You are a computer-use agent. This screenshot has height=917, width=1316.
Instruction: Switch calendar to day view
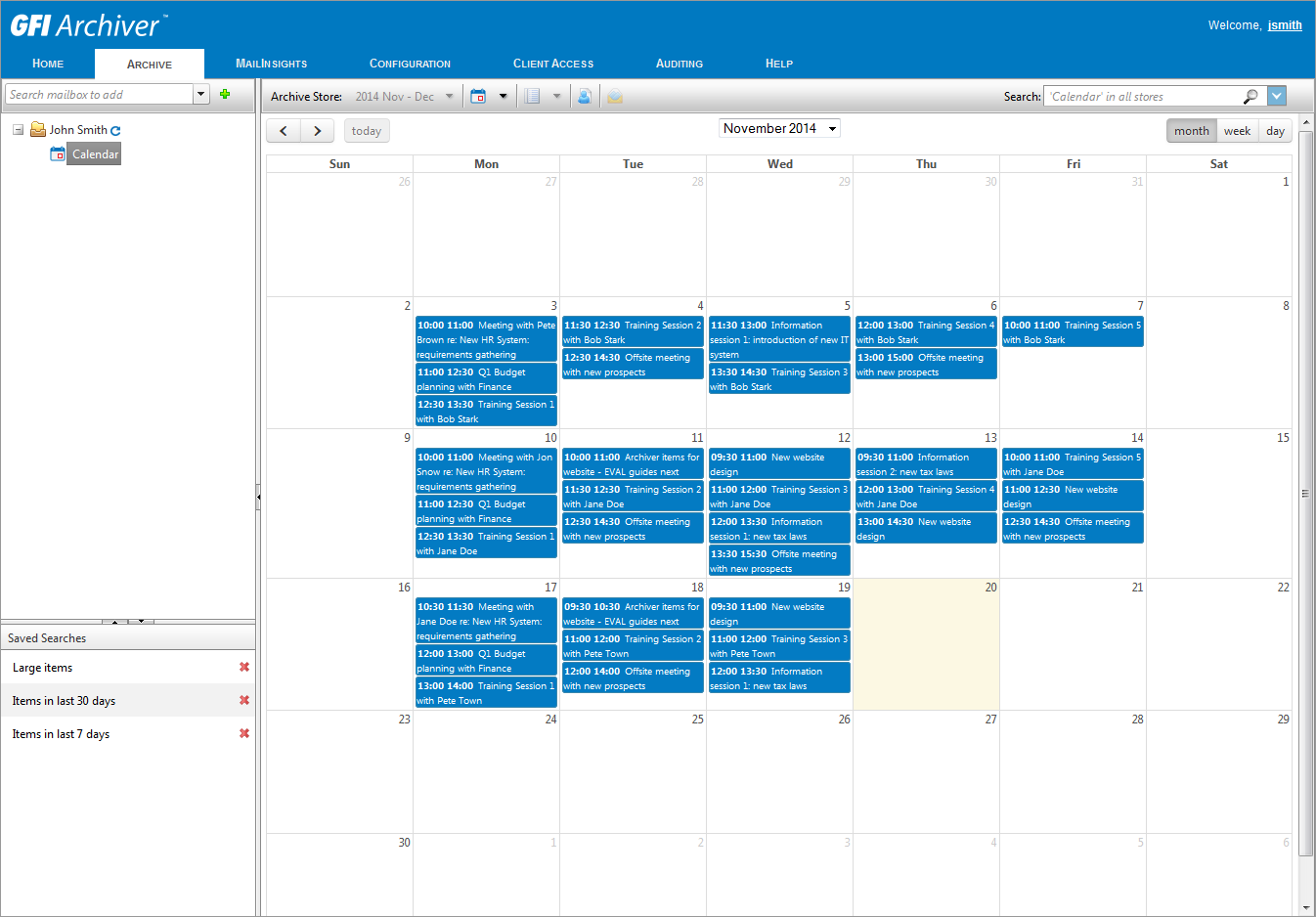[1275, 131]
